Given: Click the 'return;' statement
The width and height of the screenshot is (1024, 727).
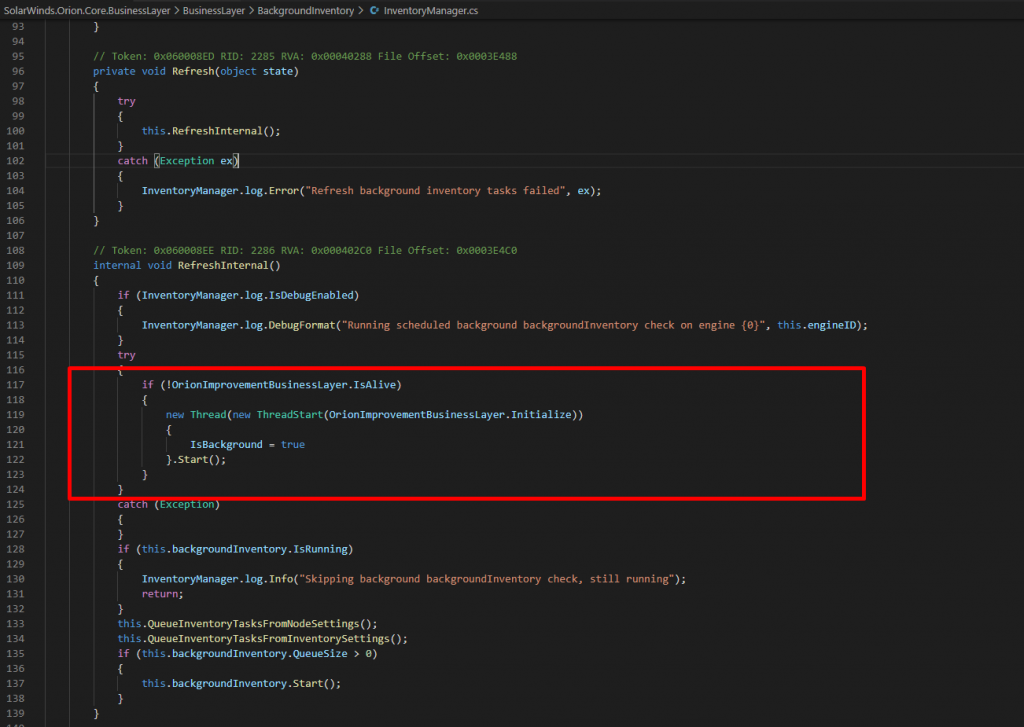Looking at the screenshot, I should pos(163,594).
